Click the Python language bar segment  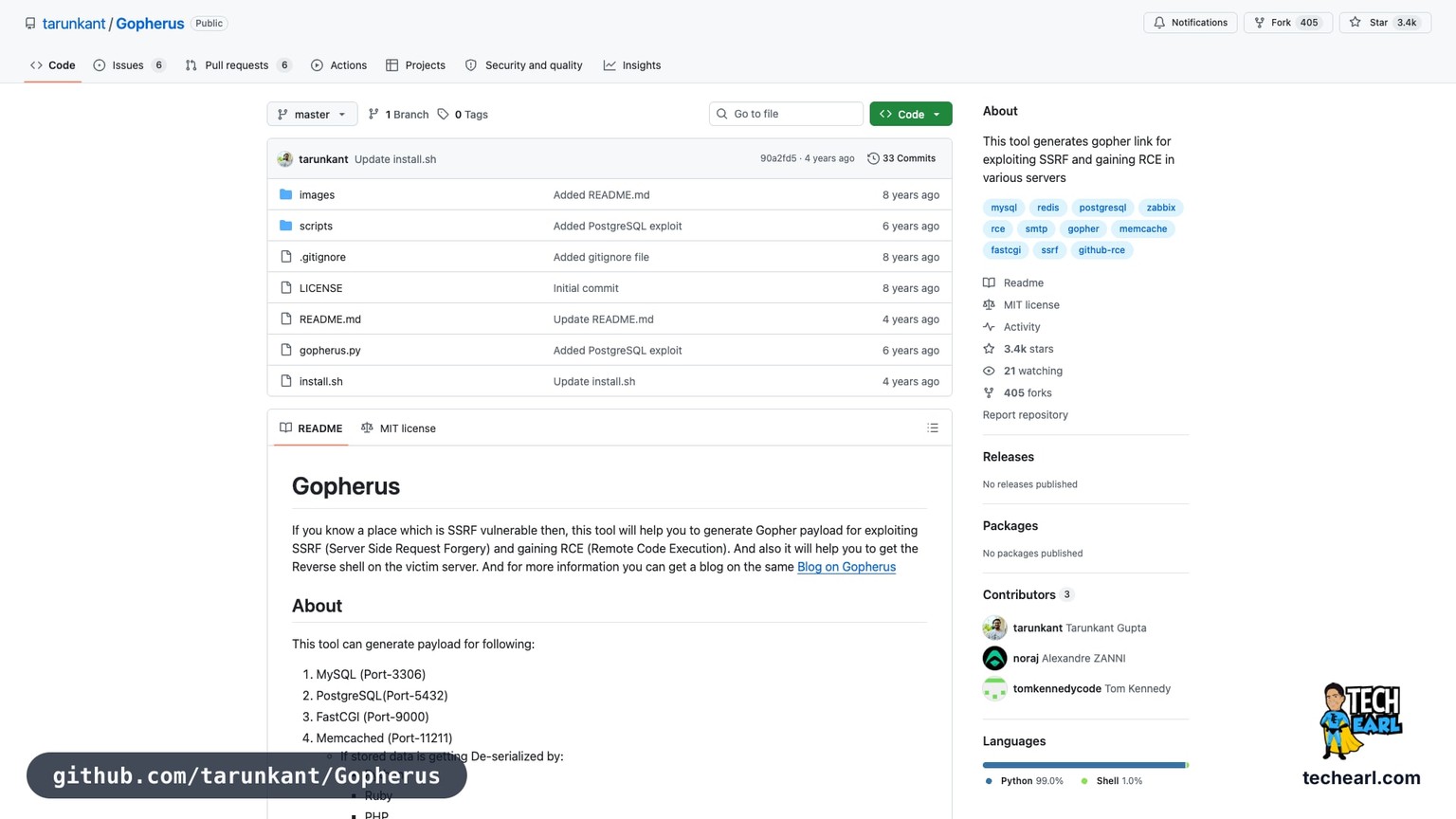(x=1083, y=765)
